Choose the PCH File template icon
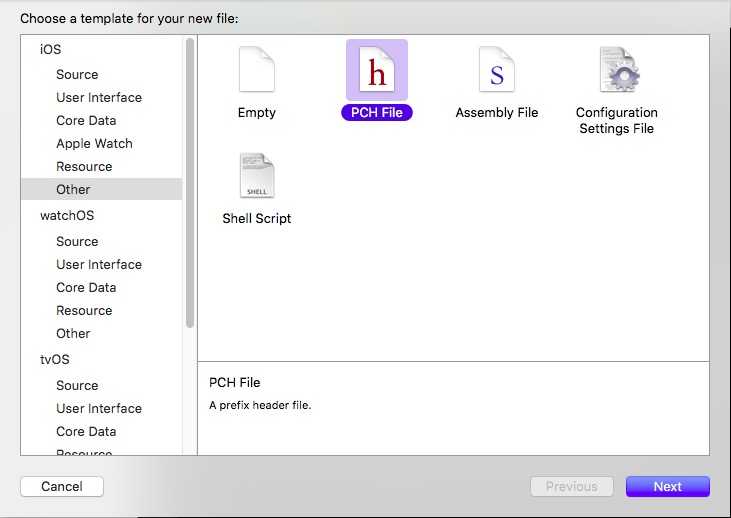731x518 pixels. [x=377, y=72]
